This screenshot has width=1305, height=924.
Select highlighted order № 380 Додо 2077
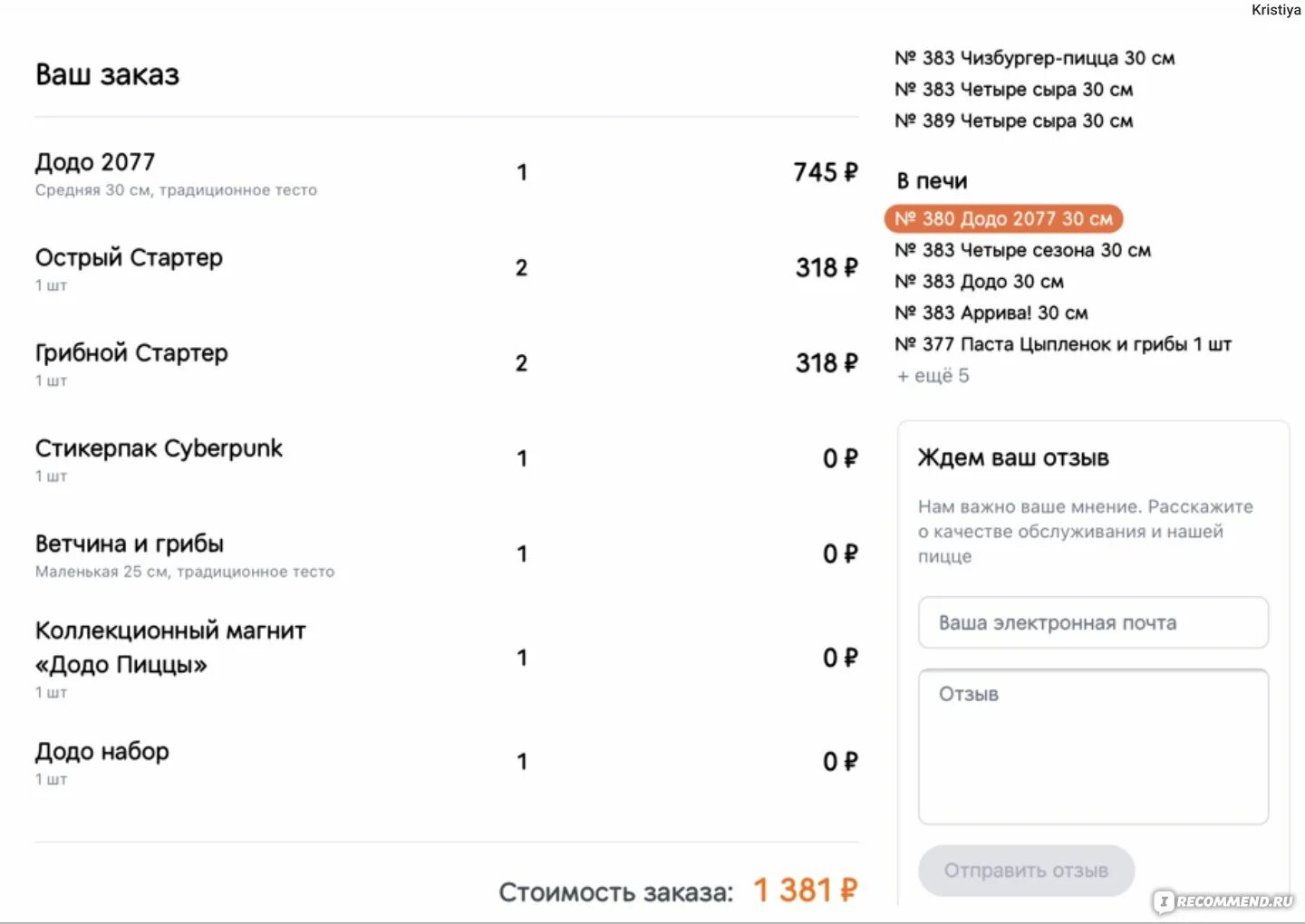(x=1003, y=218)
